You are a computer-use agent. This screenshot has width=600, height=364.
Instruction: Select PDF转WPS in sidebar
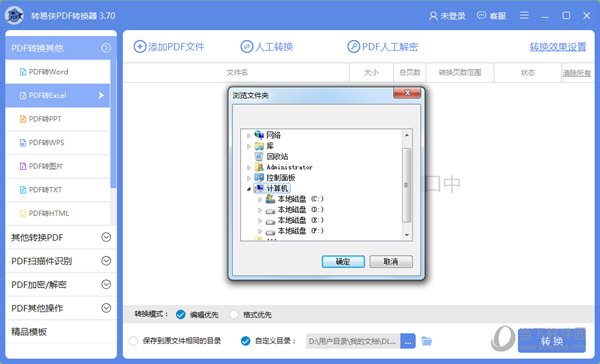tap(58, 143)
